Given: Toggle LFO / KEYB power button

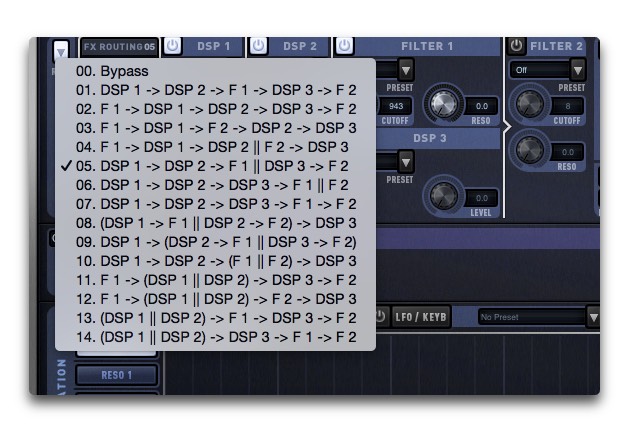Looking at the screenshot, I should tap(381, 317).
